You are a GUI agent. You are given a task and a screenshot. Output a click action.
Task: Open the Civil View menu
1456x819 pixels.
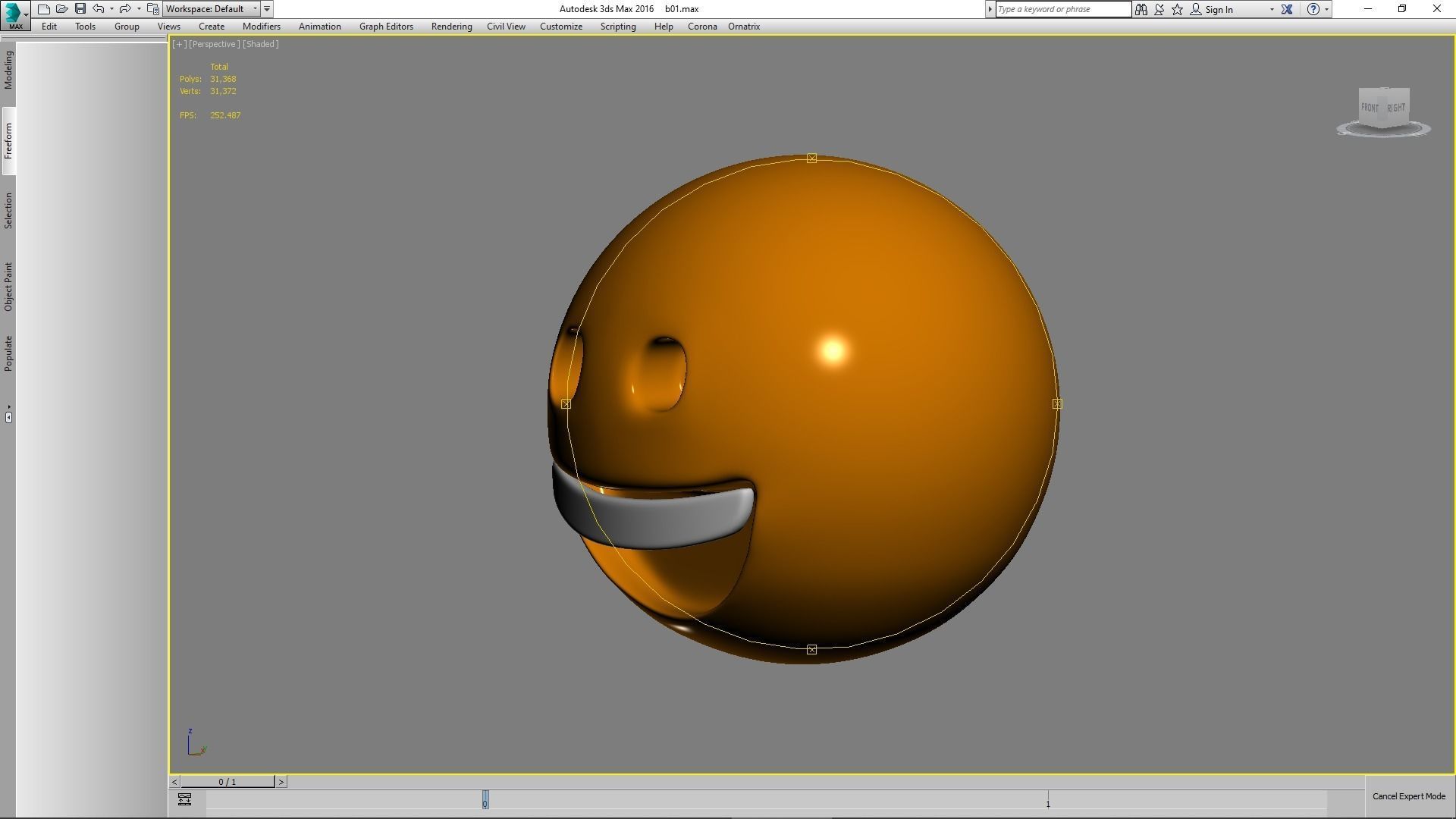point(506,27)
